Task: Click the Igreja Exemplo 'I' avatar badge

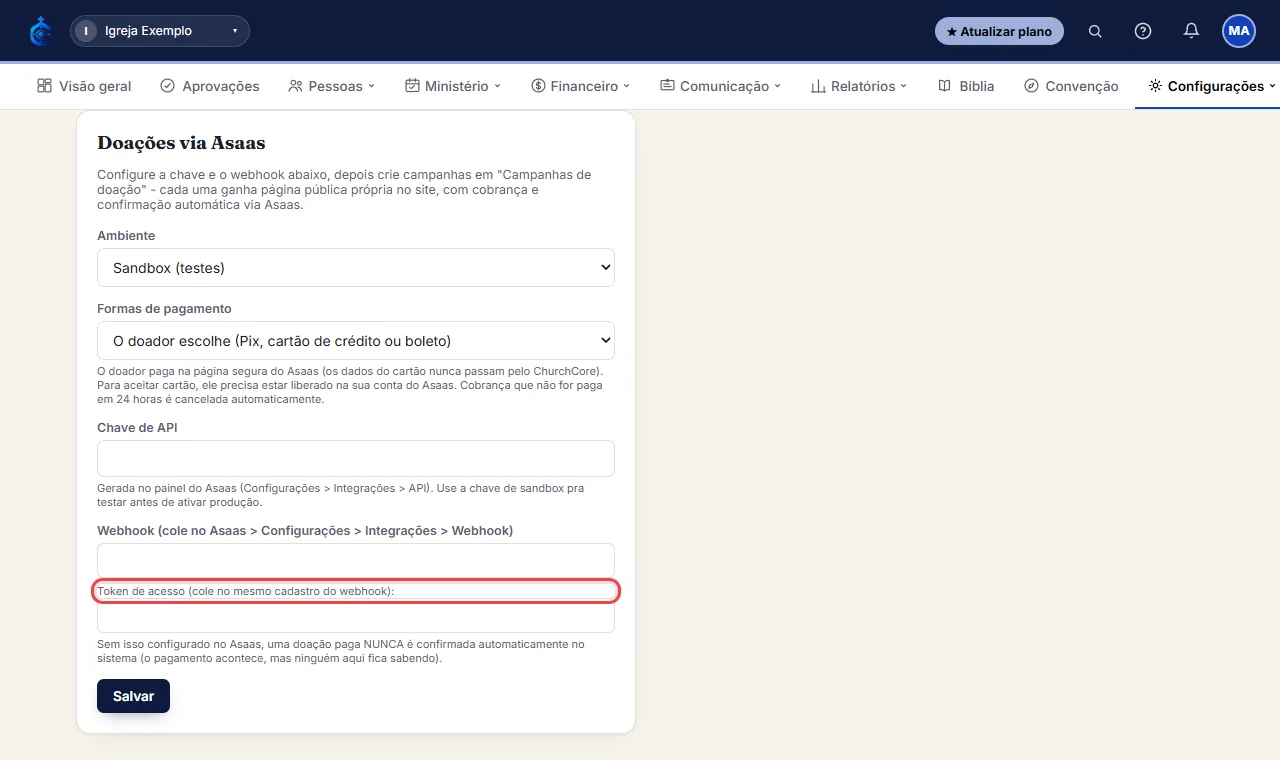Action: tap(87, 31)
